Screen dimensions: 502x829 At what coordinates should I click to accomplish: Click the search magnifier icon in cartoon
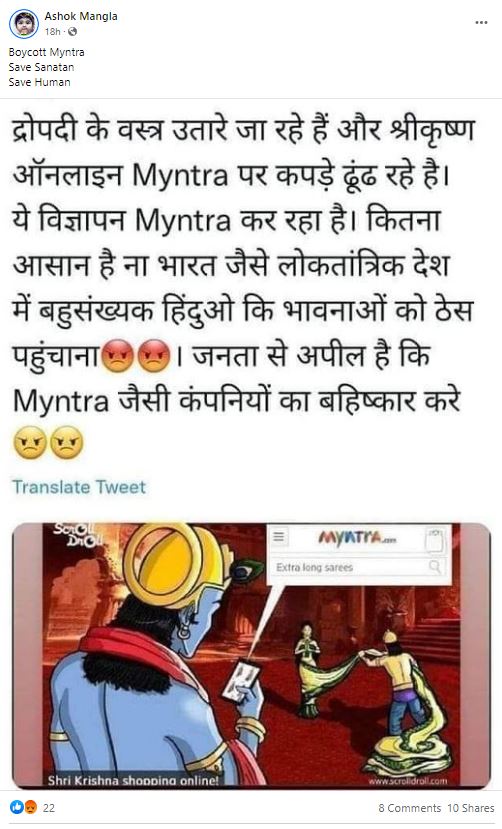[x=434, y=567]
